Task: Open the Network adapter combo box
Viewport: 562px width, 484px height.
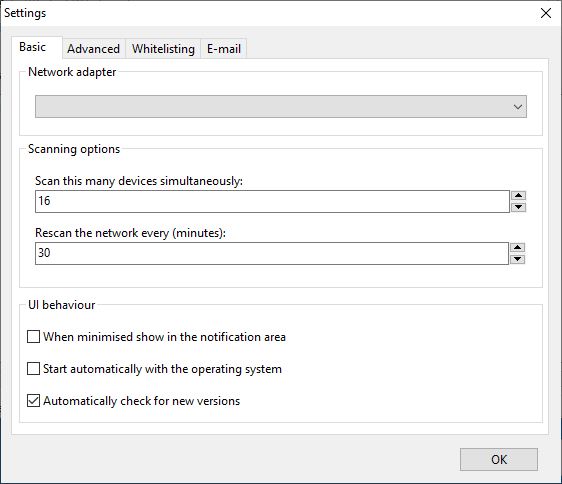Action: coord(281,106)
